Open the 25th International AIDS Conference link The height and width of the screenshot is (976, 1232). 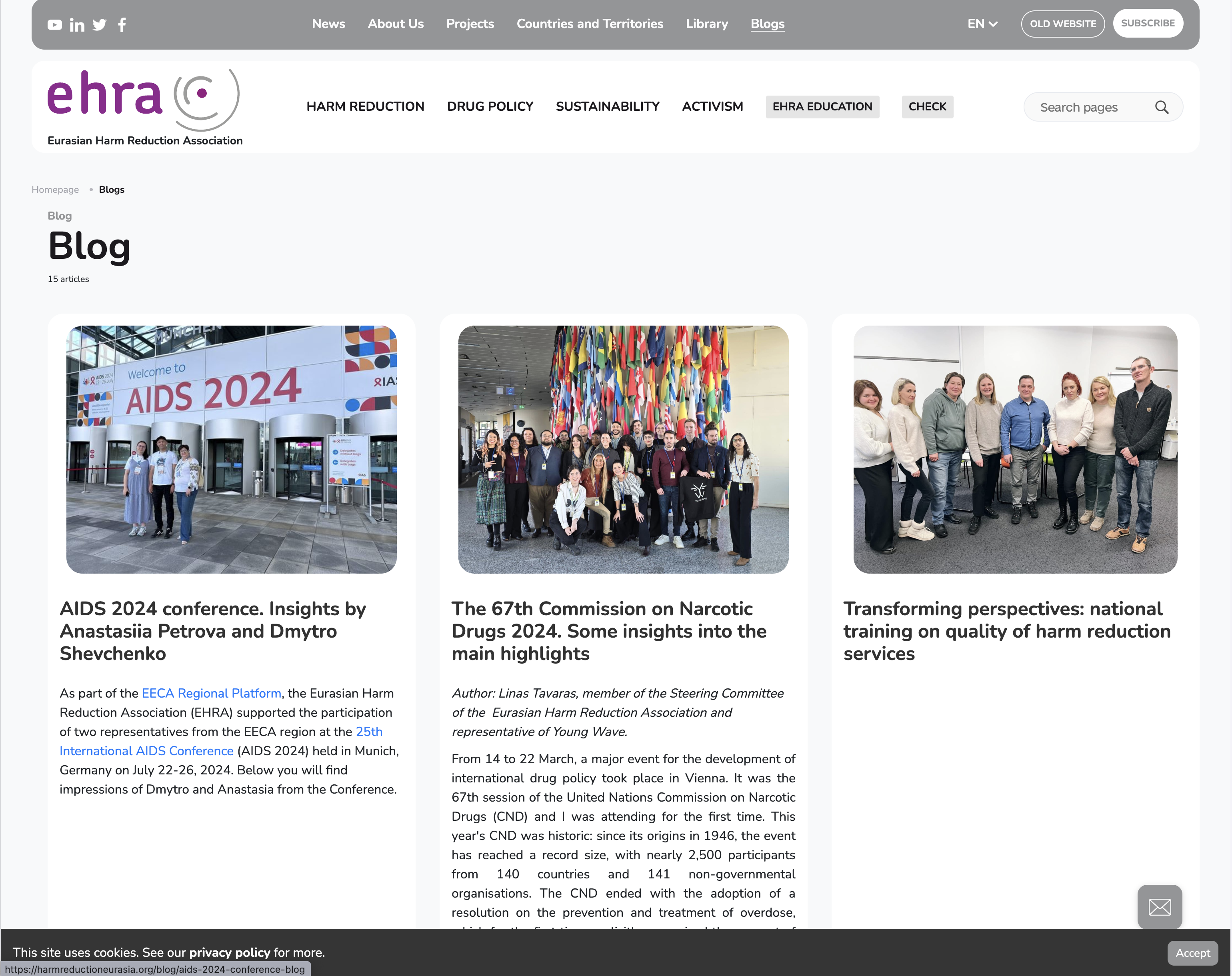coord(221,741)
